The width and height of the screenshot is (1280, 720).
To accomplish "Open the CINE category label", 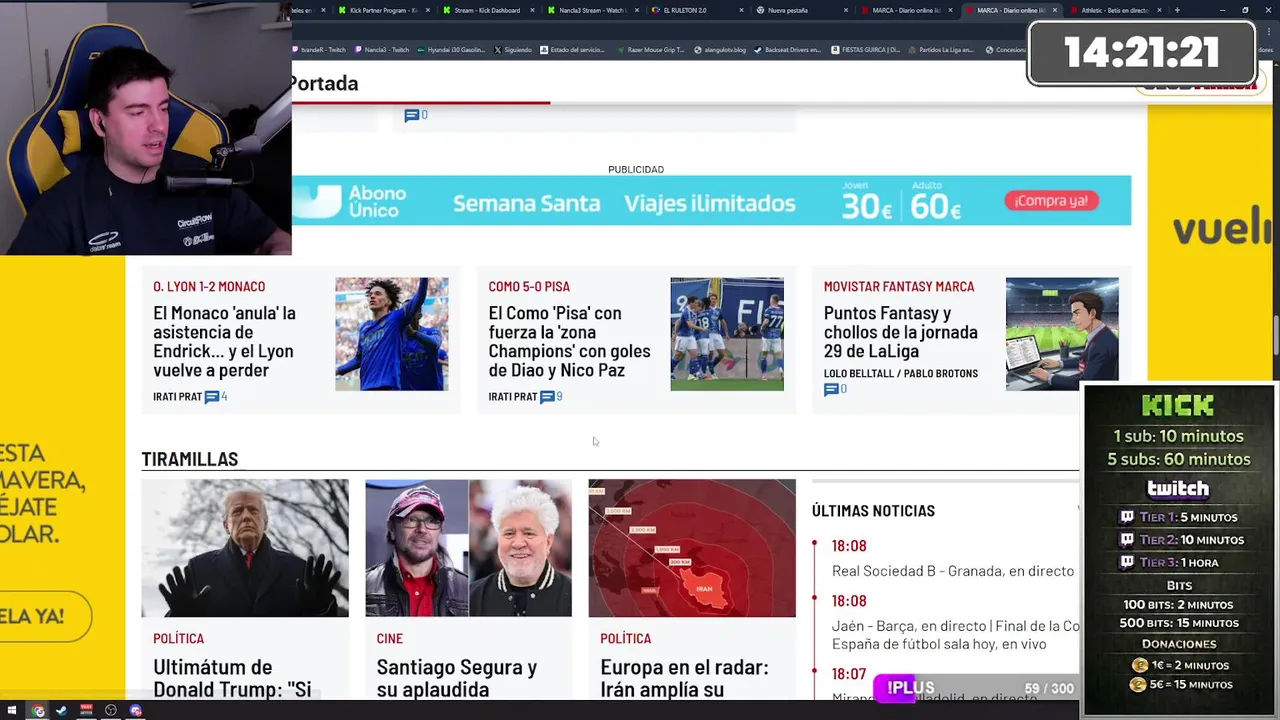I will coord(390,639).
